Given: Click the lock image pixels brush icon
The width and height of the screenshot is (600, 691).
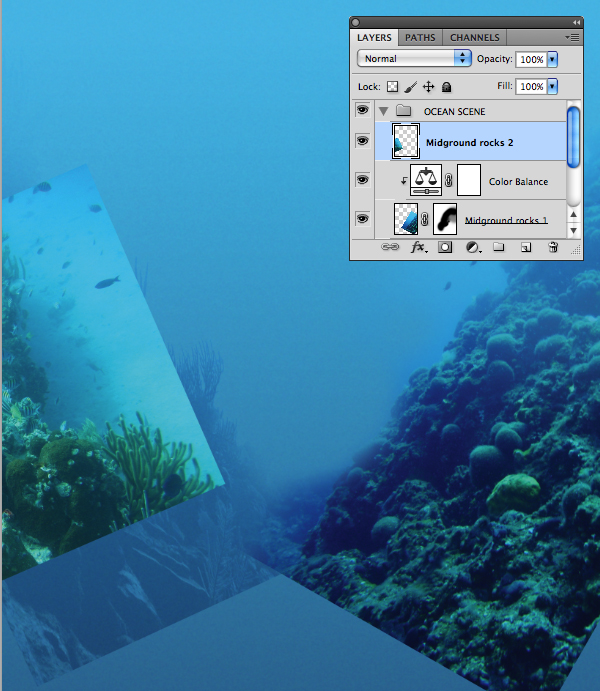Looking at the screenshot, I should click(x=410, y=87).
